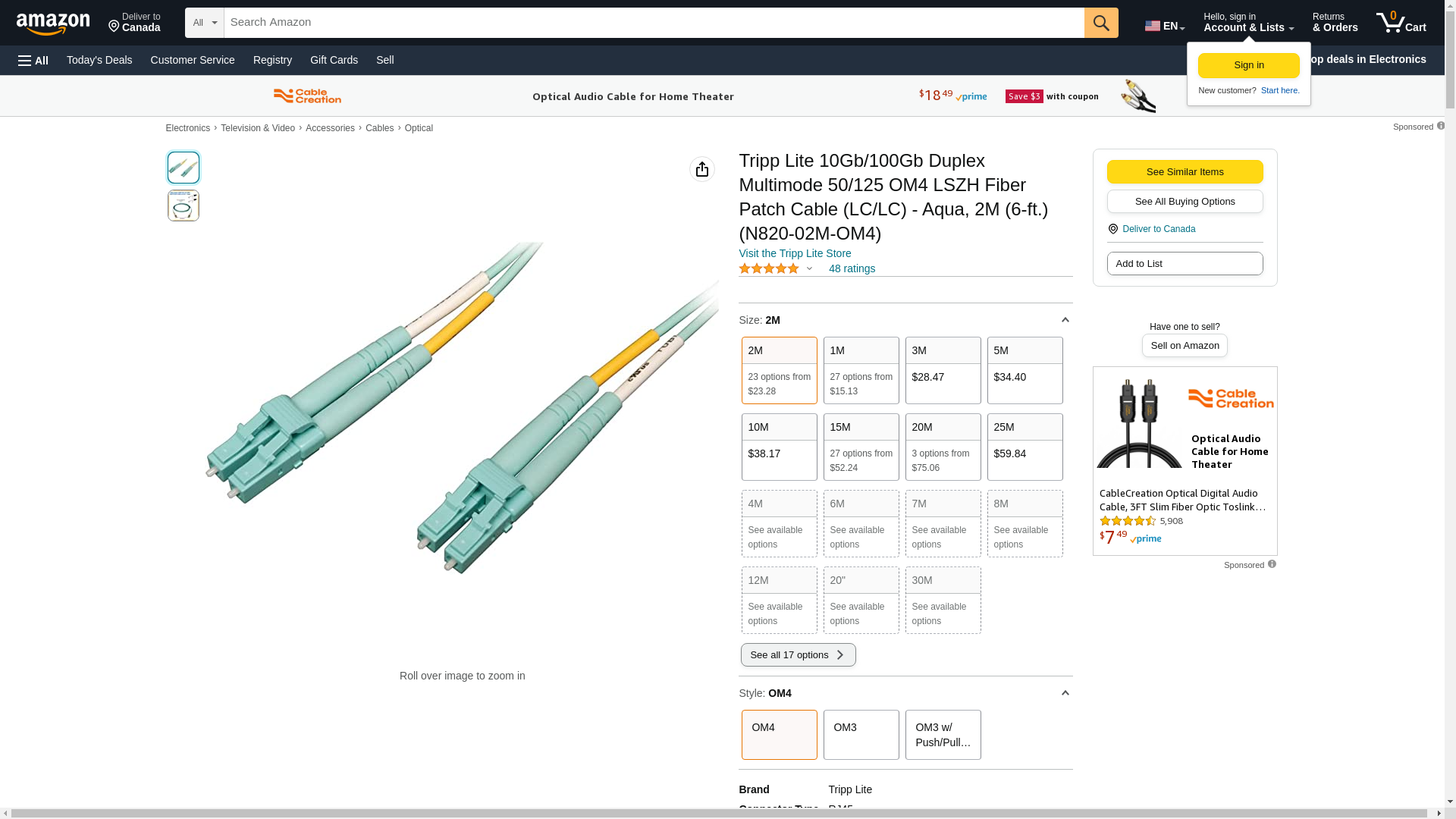Image resolution: width=1456 pixels, height=819 pixels.
Task: Open the EN language dropdown
Action: click(1165, 26)
